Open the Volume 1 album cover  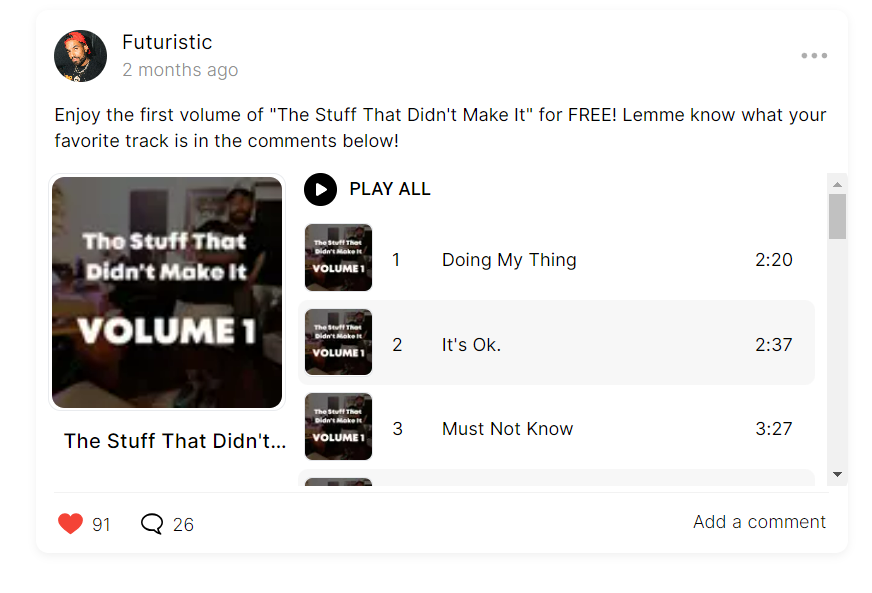click(167, 292)
